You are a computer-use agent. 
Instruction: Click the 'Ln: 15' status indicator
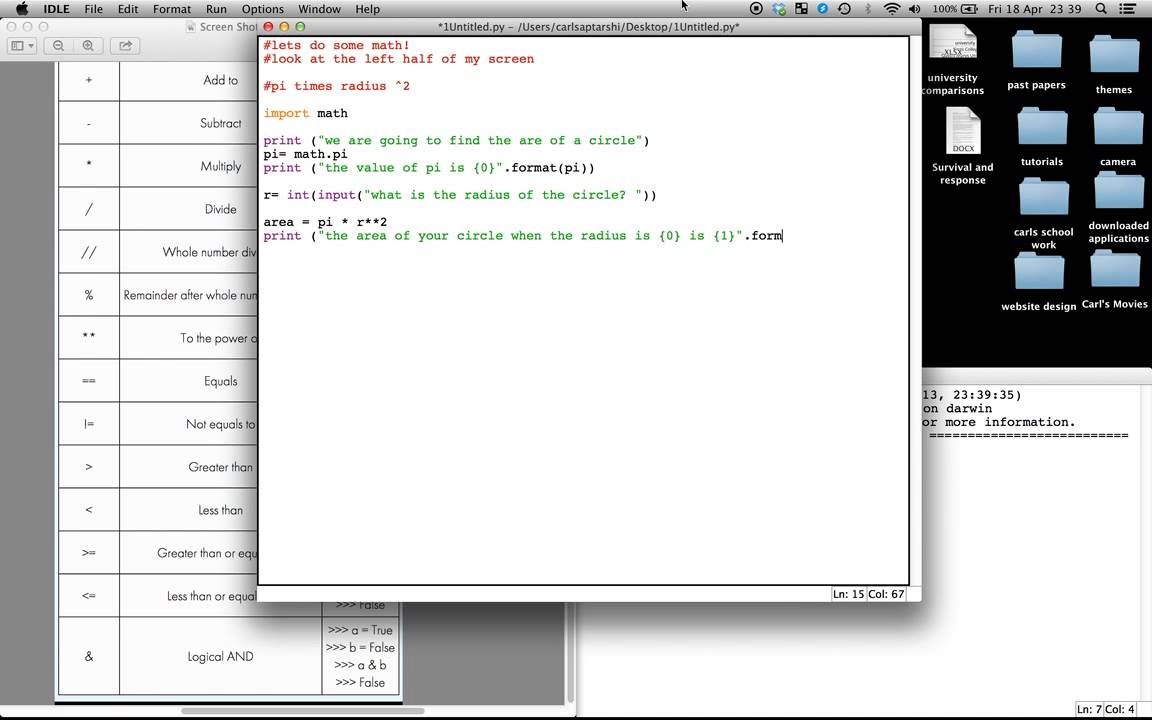click(848, 594)
